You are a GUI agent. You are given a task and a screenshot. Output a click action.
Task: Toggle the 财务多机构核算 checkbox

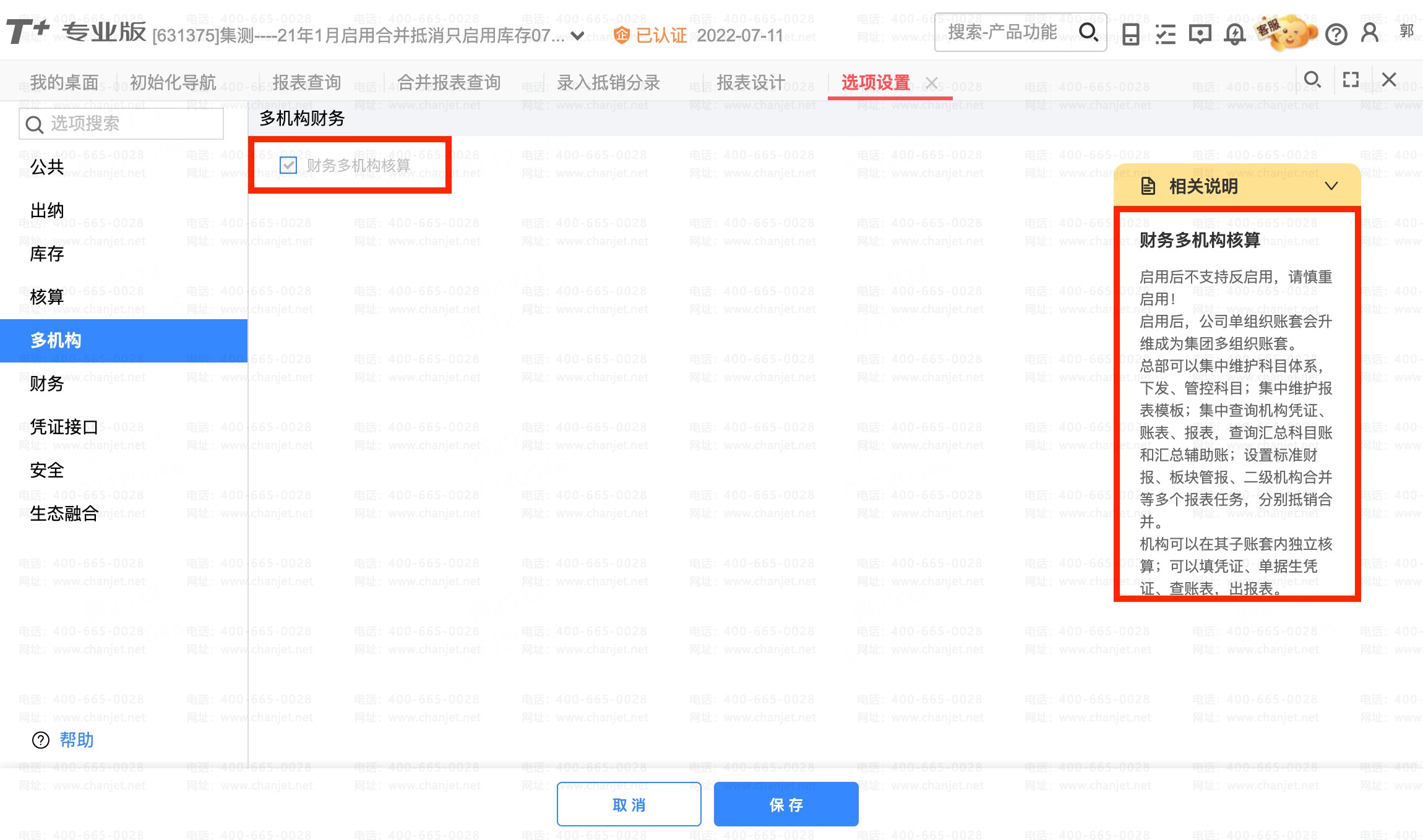click(x=288, y=165)
